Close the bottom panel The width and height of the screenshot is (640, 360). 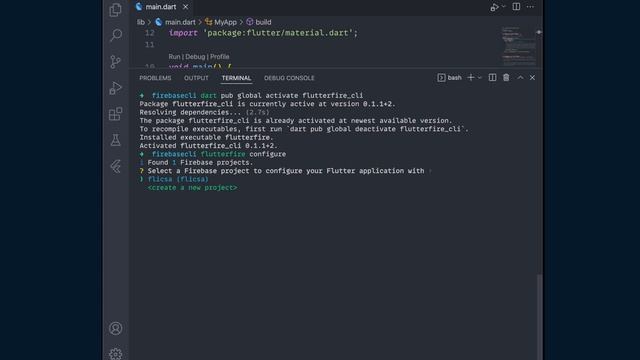[532, 78]
